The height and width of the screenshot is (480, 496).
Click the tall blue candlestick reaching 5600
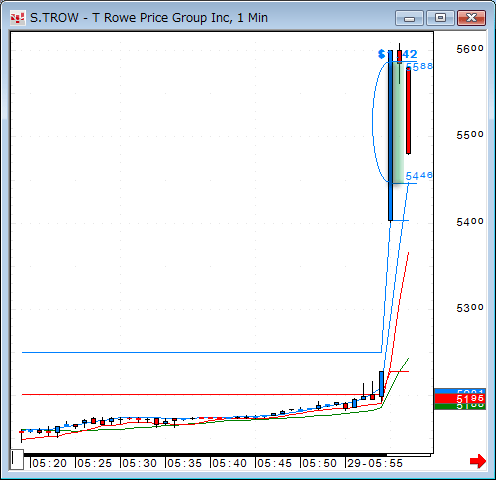pyautogui.click(x=390, y=135)
